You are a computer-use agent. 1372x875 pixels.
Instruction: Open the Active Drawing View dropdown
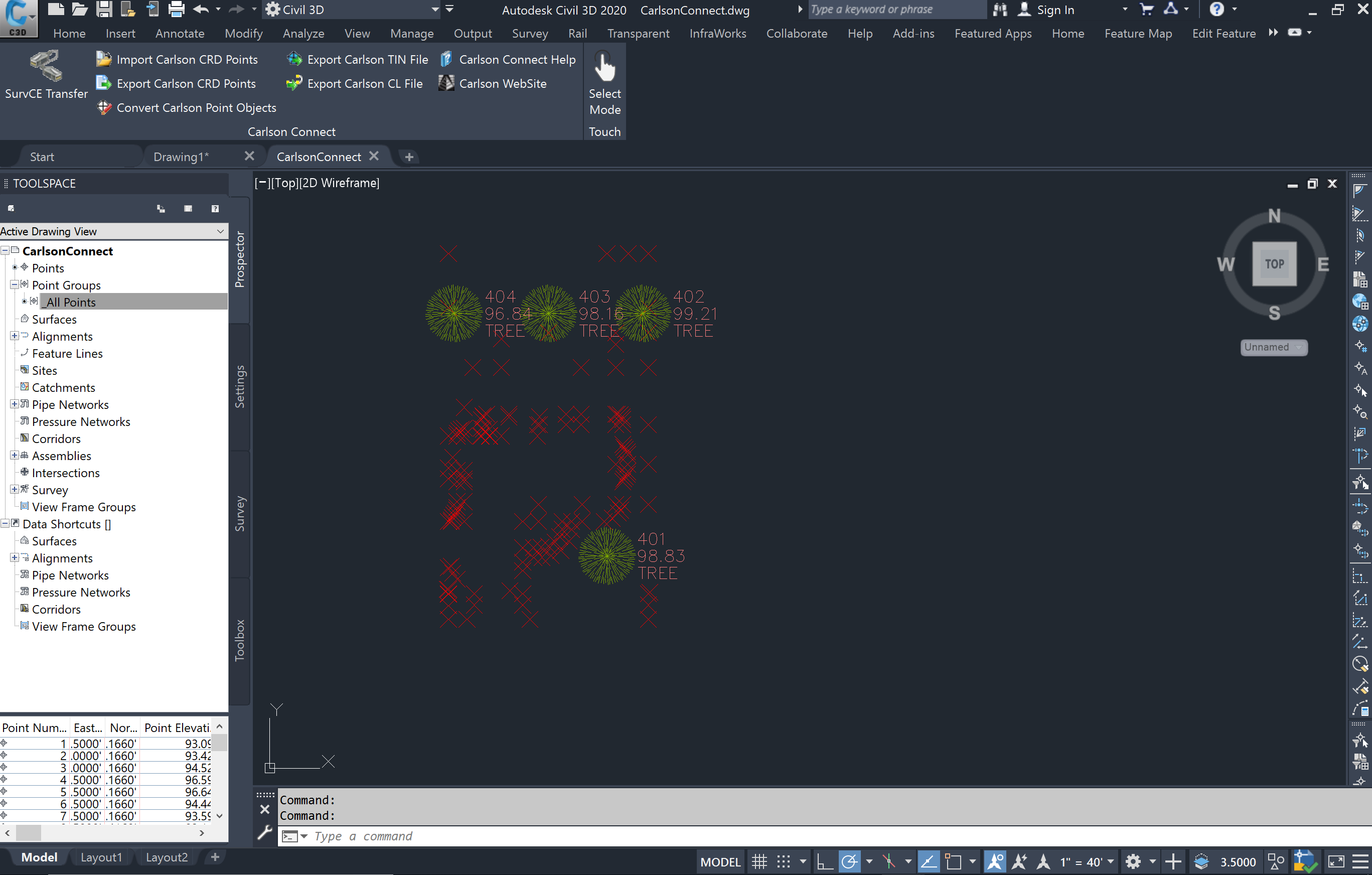click(220, 231)
